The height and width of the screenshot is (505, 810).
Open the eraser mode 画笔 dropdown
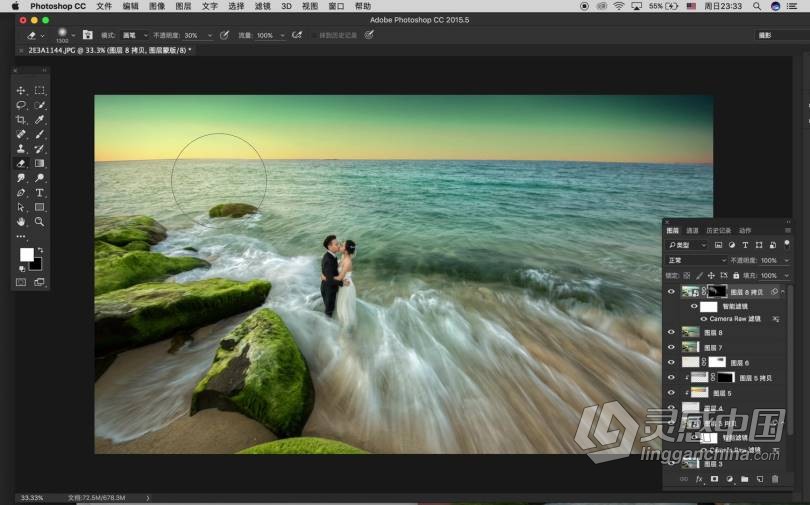click(x=135, y=35)
